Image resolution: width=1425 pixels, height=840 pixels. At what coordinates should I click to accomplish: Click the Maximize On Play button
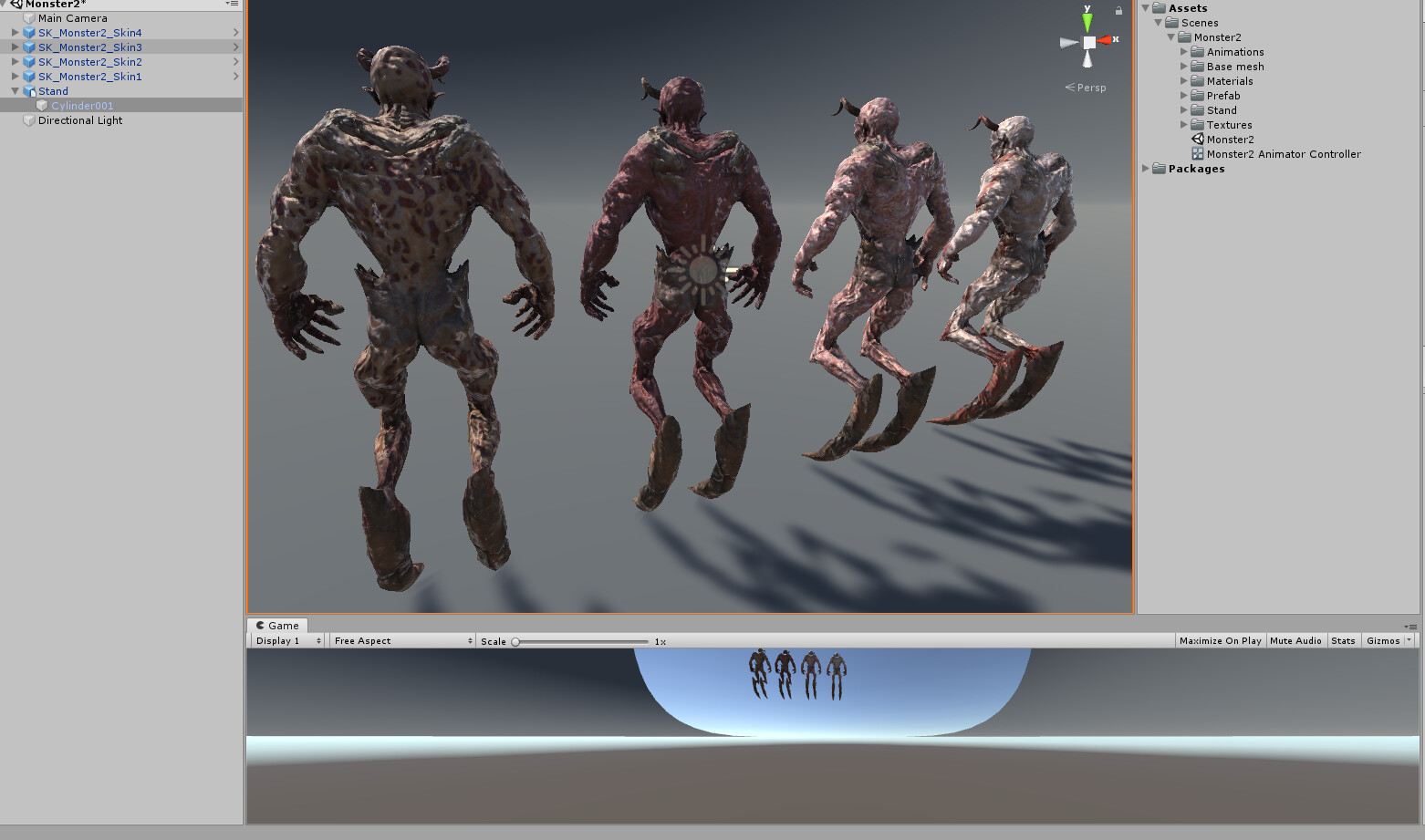(x=1220, y=640)
